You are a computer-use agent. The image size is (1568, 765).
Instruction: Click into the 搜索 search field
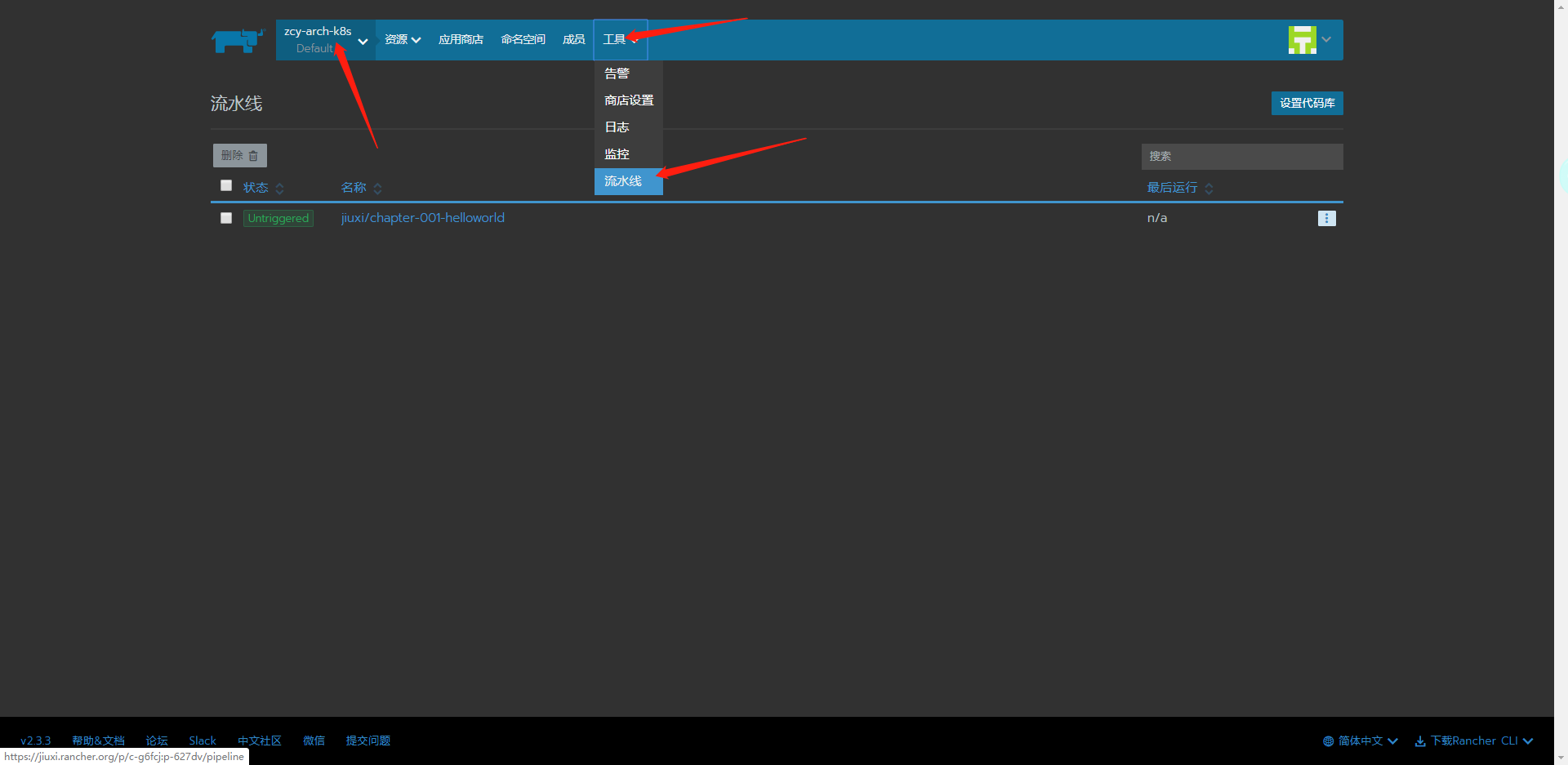[1241, 156]
